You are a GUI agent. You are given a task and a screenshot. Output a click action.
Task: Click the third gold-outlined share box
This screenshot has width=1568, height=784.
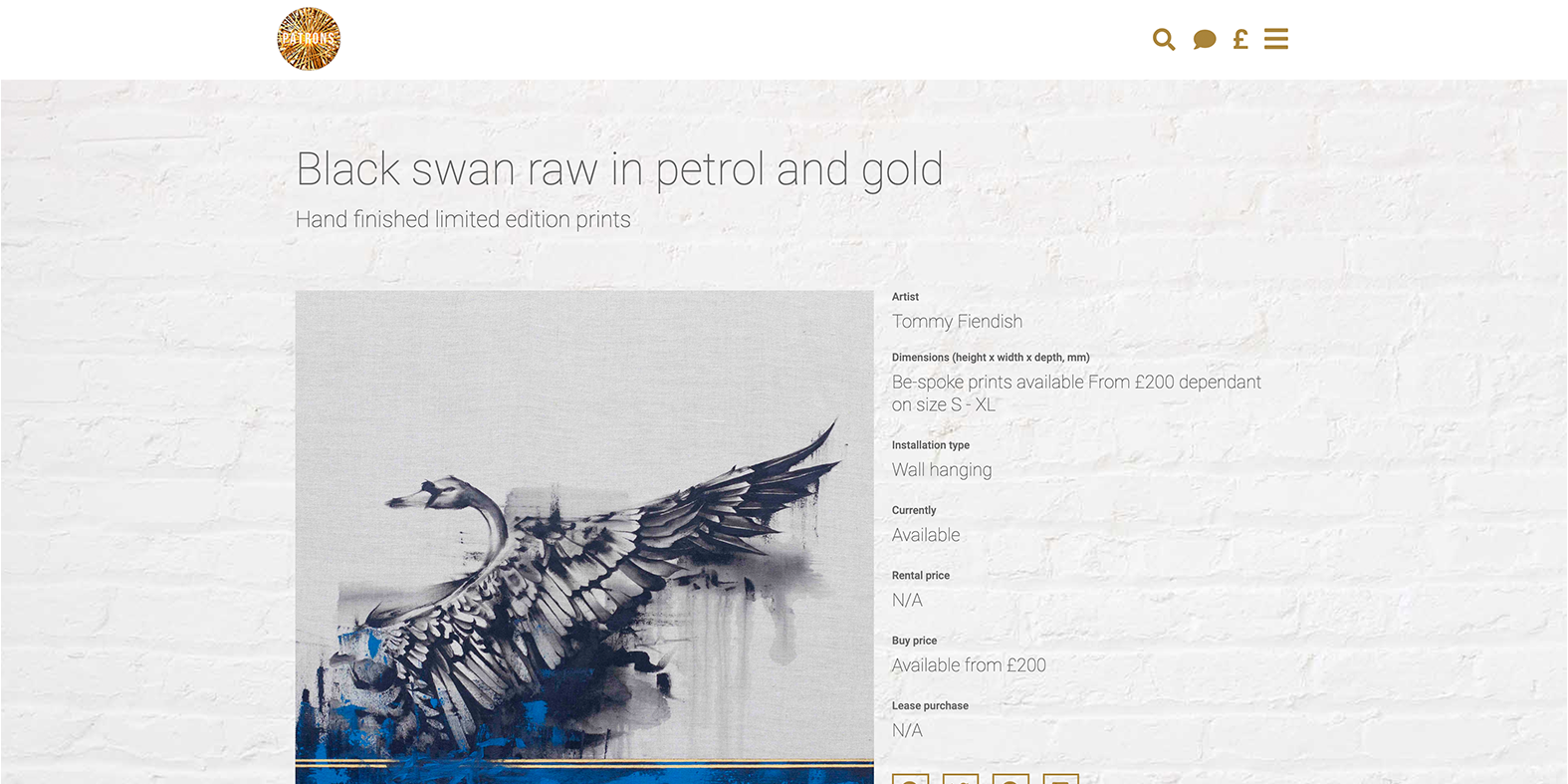click(x=1010, y=778)
